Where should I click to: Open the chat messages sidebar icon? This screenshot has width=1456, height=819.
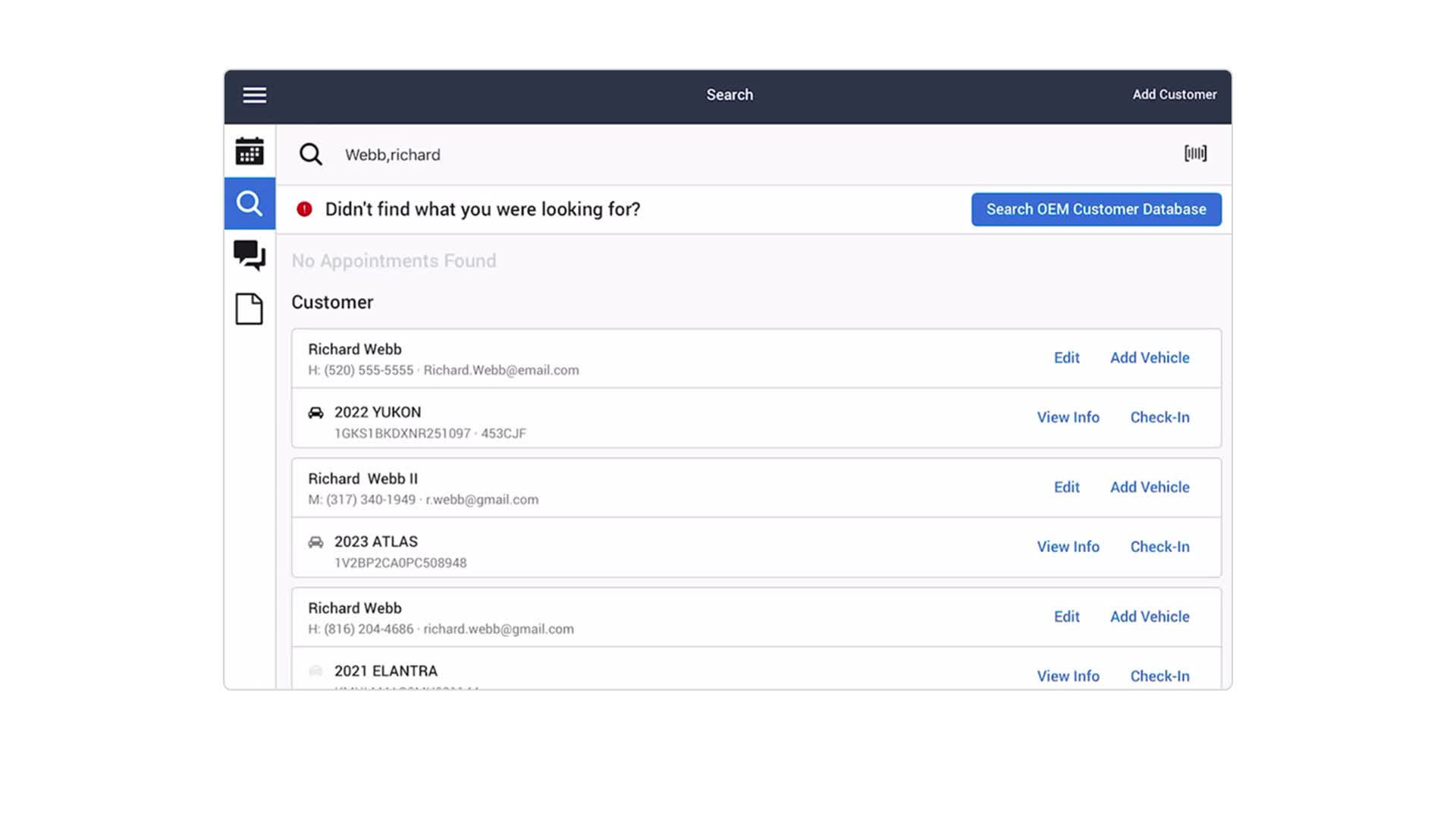249,255
